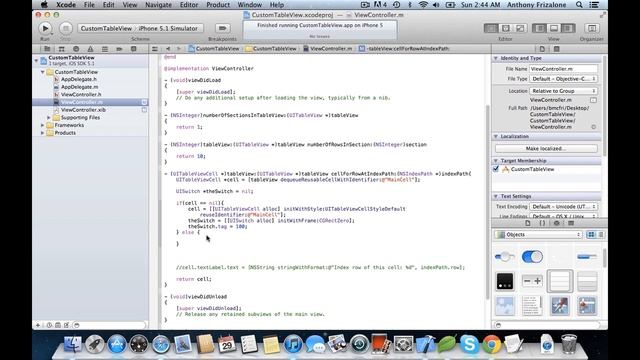Image resolution: width=640 pixels, height=360 pixels.
Task: Switch library to icon grid view
Action: [x=591, y=235]
